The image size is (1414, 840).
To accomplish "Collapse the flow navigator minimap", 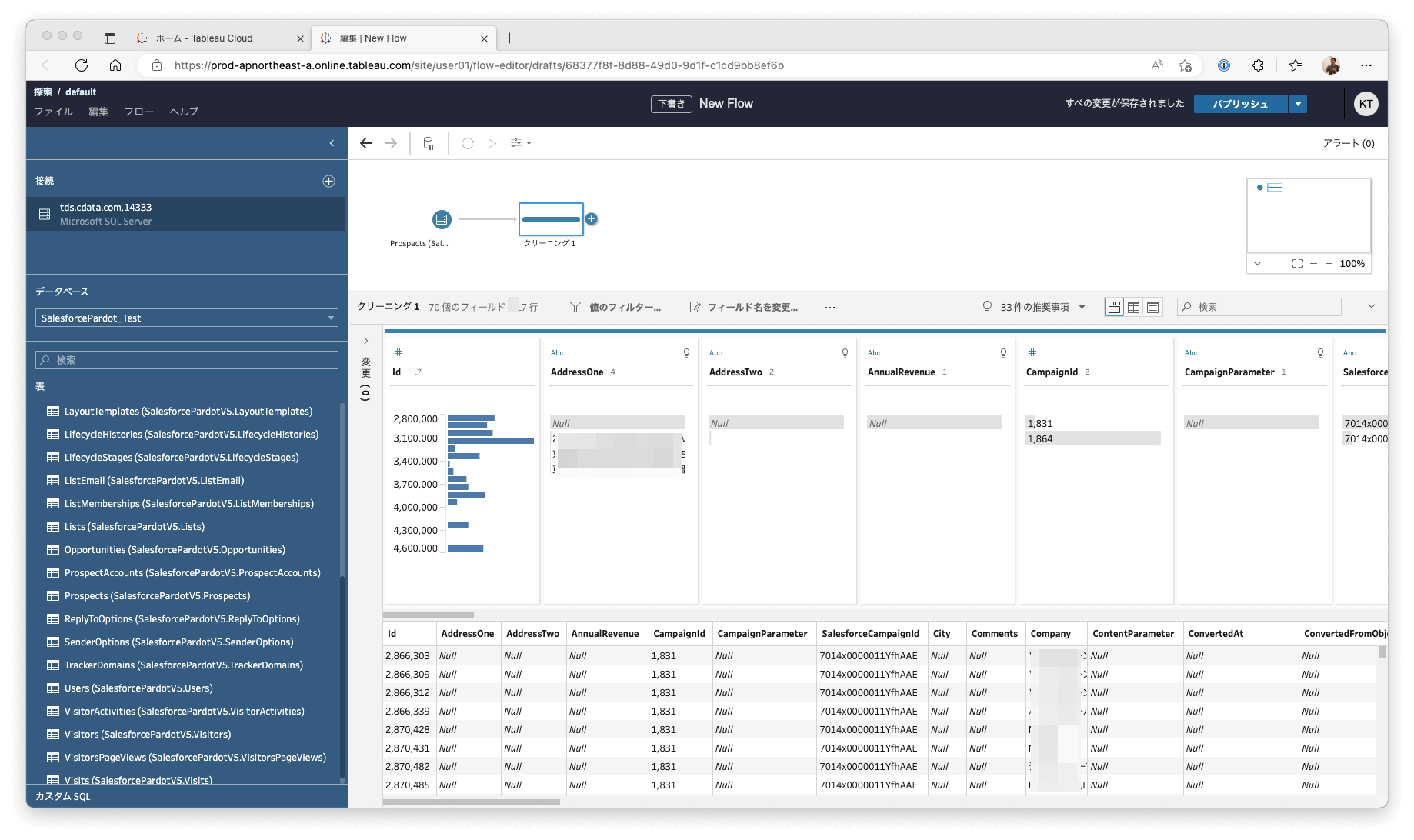I will (x=1257, y=263).
